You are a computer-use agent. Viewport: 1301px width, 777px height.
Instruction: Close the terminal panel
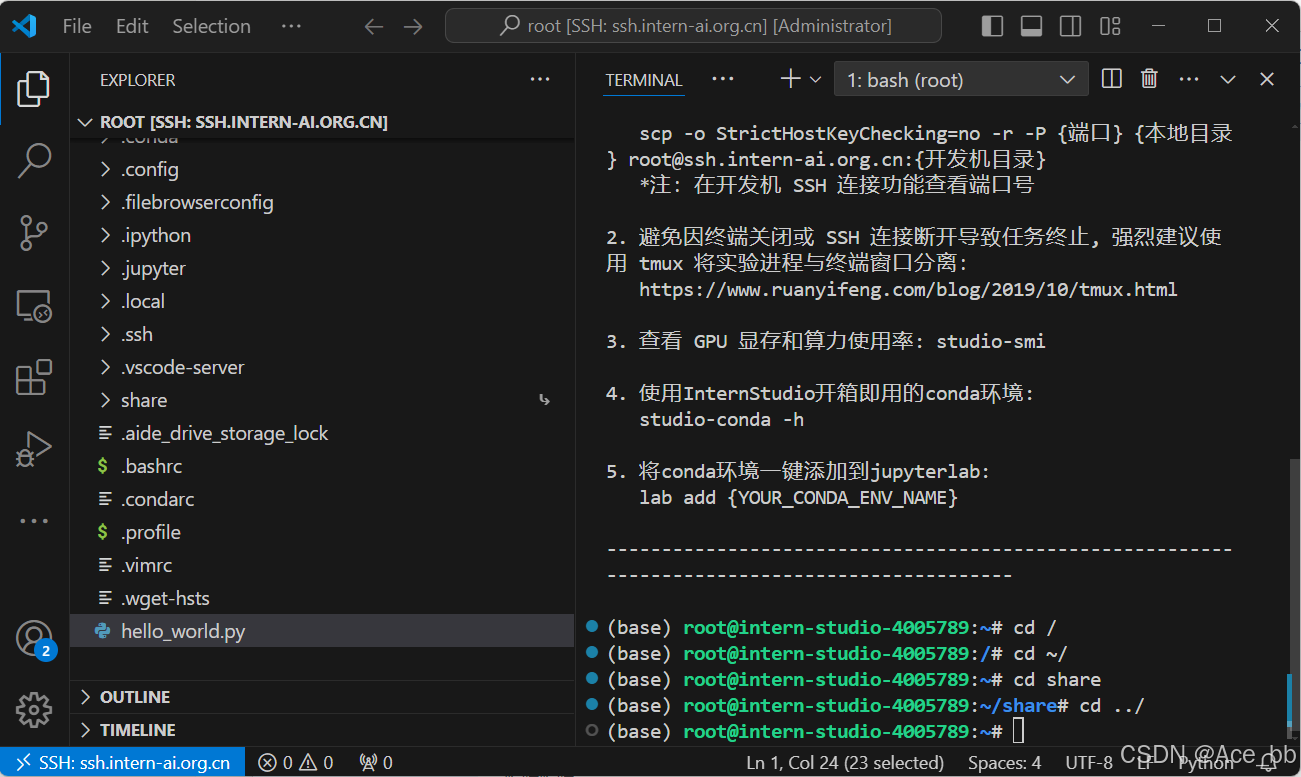pyautogui.click(x=1267, y=79)
